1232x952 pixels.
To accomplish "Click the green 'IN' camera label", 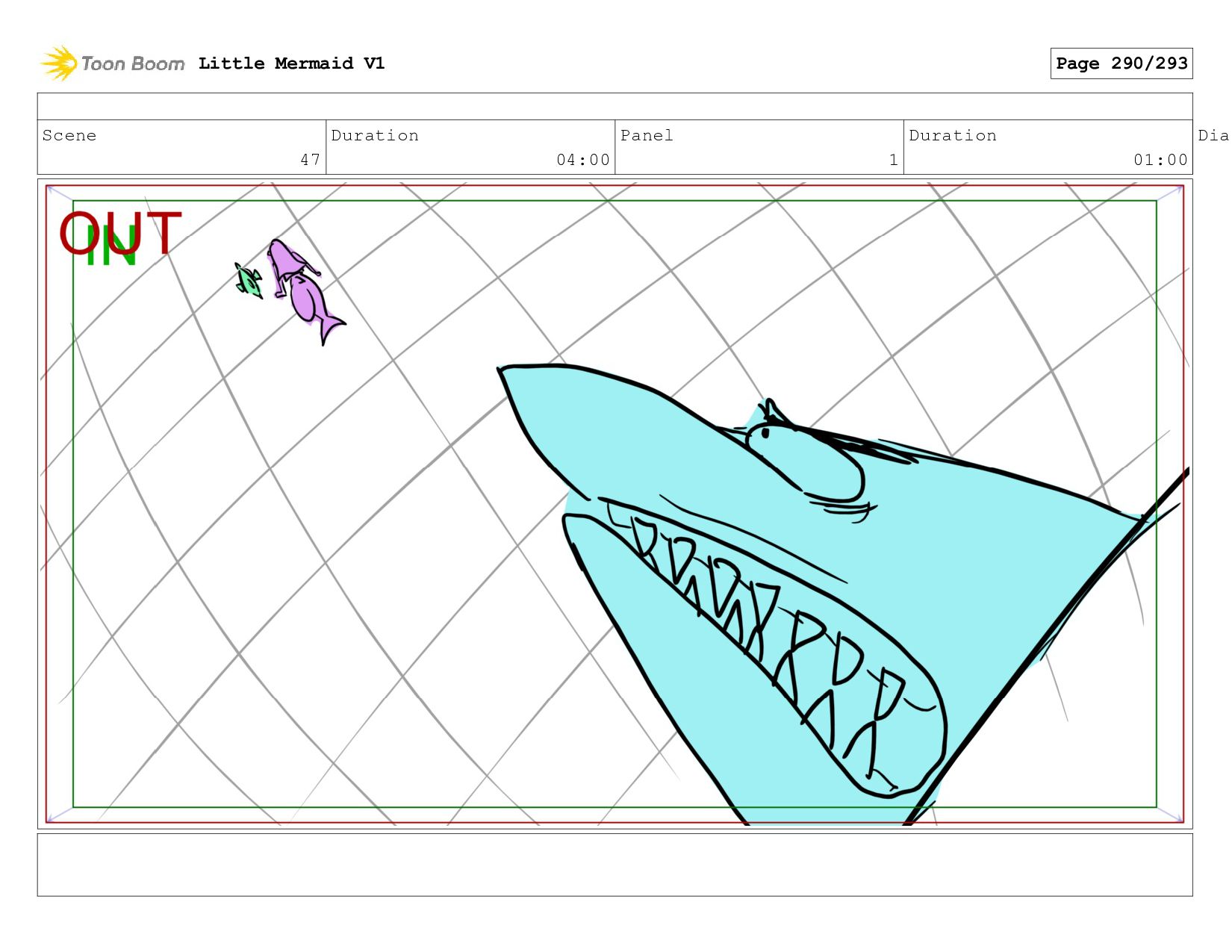I will 112,246.
